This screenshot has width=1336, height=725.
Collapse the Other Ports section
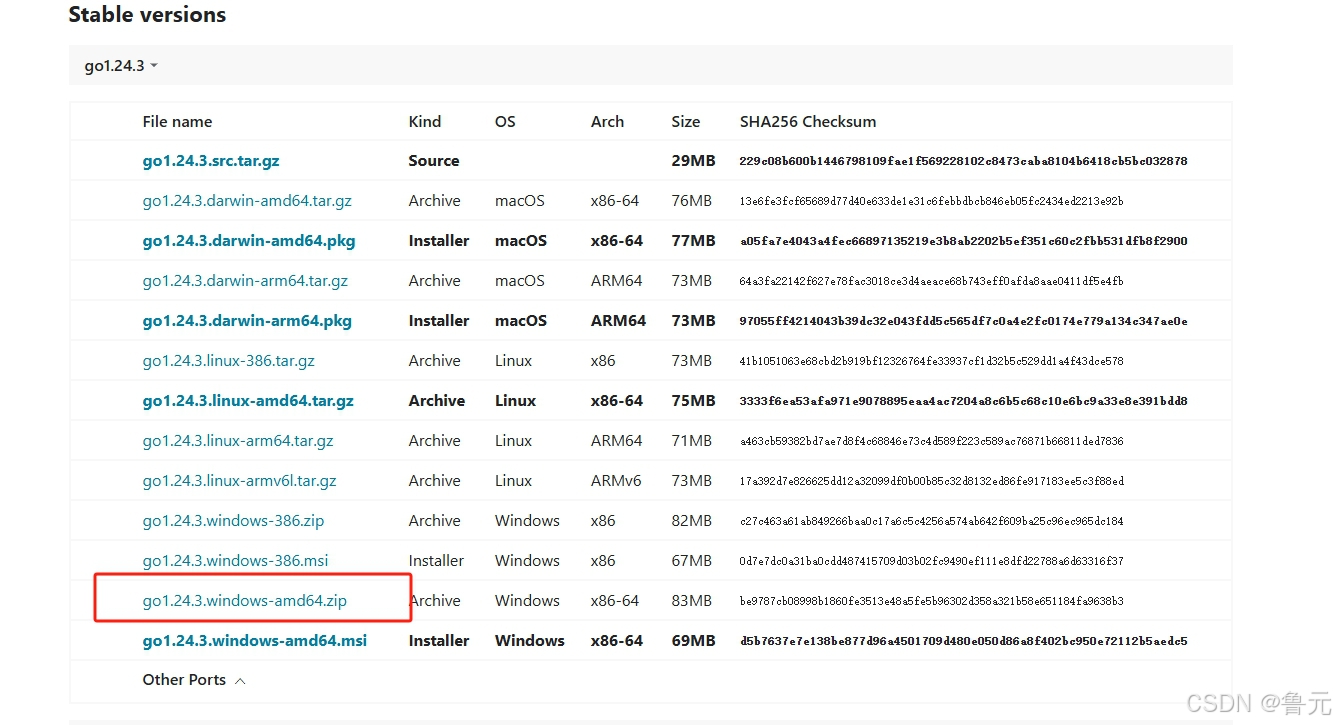194,680
